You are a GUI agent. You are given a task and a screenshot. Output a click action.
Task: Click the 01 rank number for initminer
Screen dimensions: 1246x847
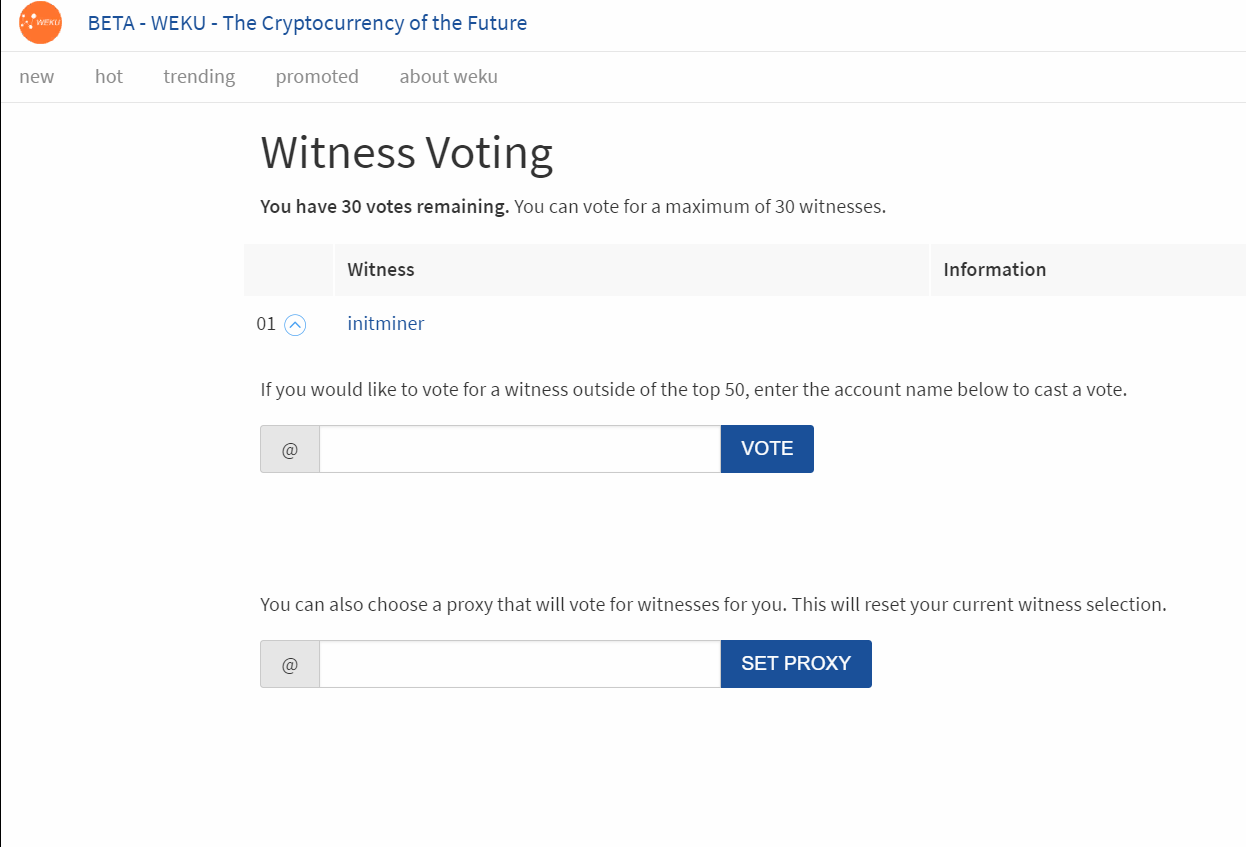pyautogui.click(x=266, y=324)
